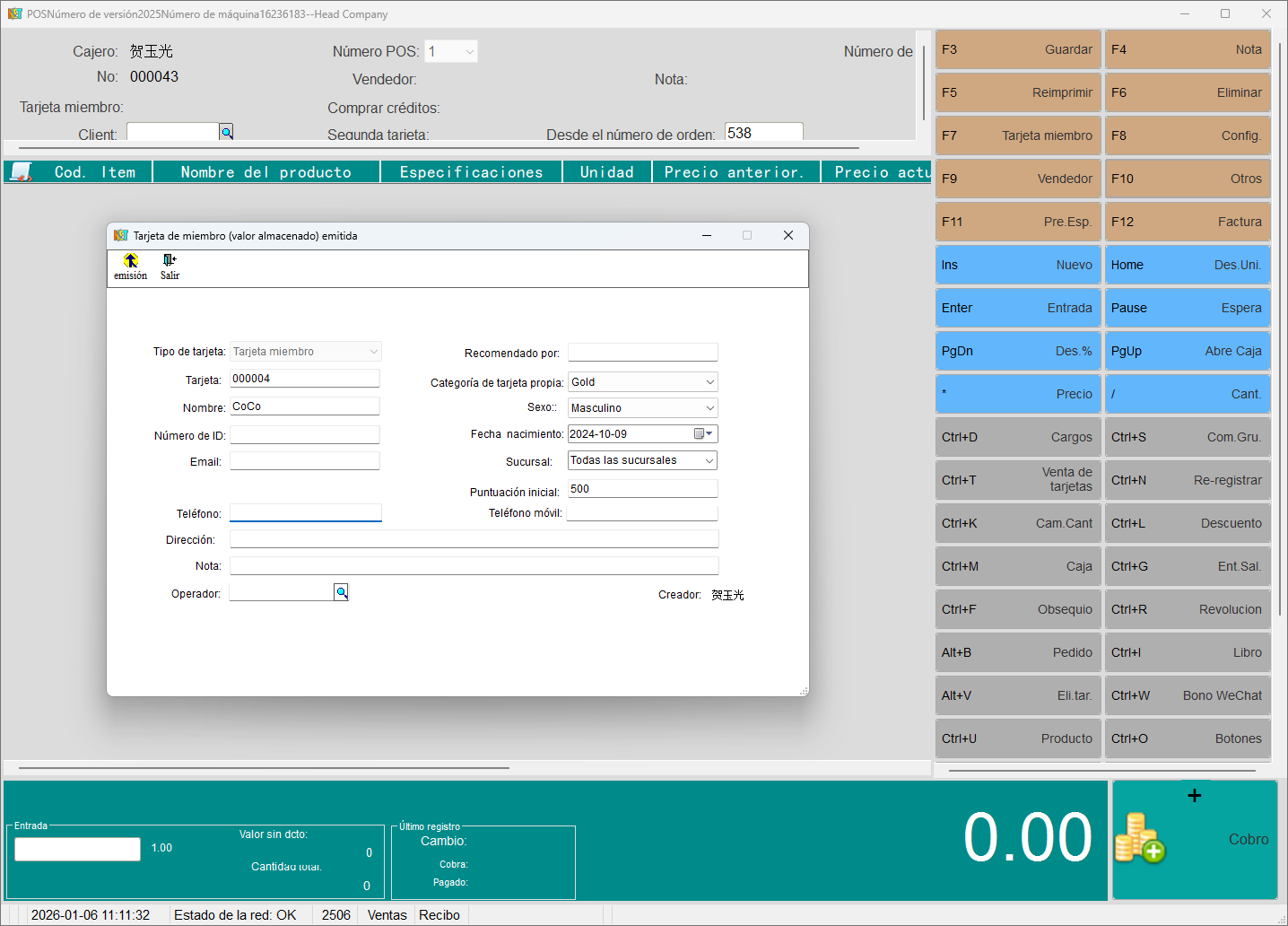
Task: Click the Ctrl+T Venta de tarjetas button
Action: (1017, 480)
